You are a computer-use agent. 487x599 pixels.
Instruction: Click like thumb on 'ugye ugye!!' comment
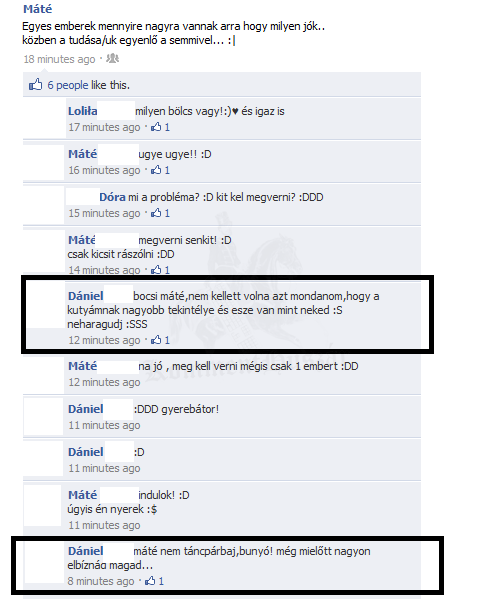click(156, 170)
